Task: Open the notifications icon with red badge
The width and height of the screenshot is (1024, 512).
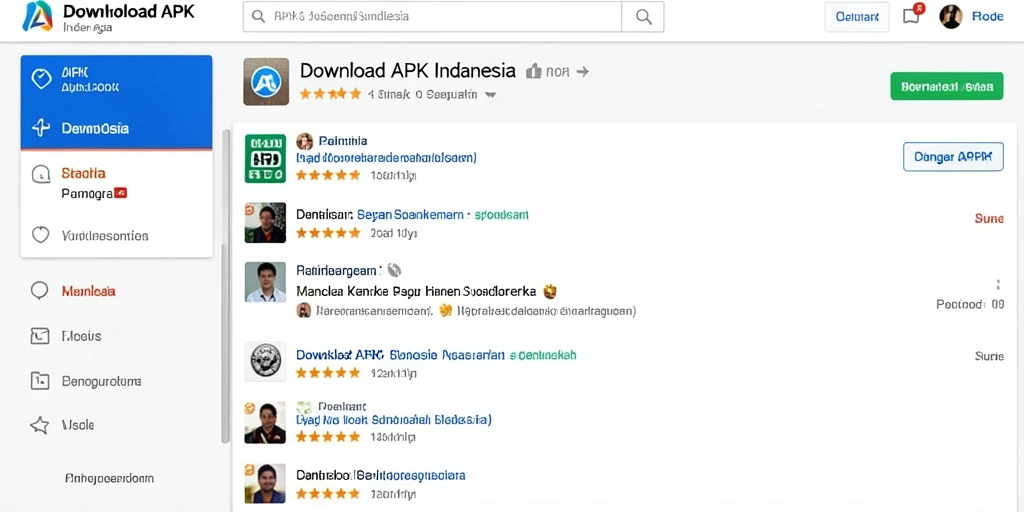Action: point(912,15)
